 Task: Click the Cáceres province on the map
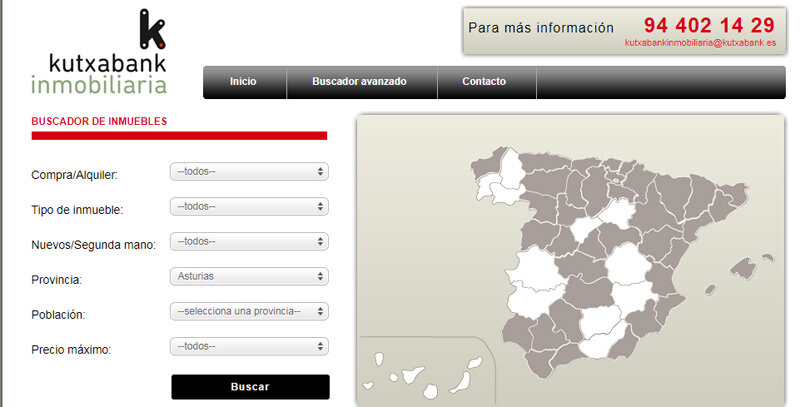[x=533, y=265]
